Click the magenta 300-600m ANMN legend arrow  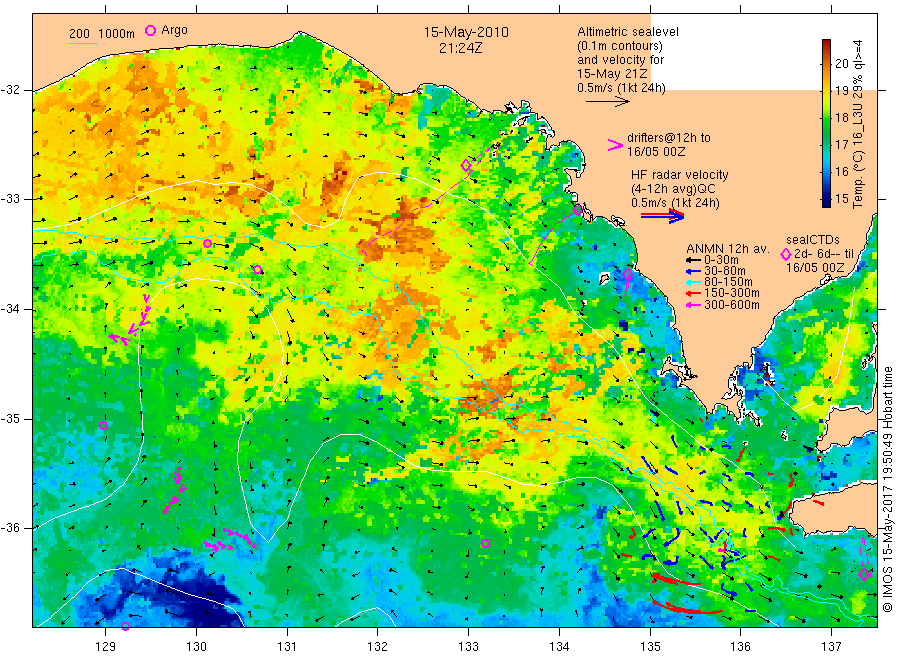(x=693, y=305)
